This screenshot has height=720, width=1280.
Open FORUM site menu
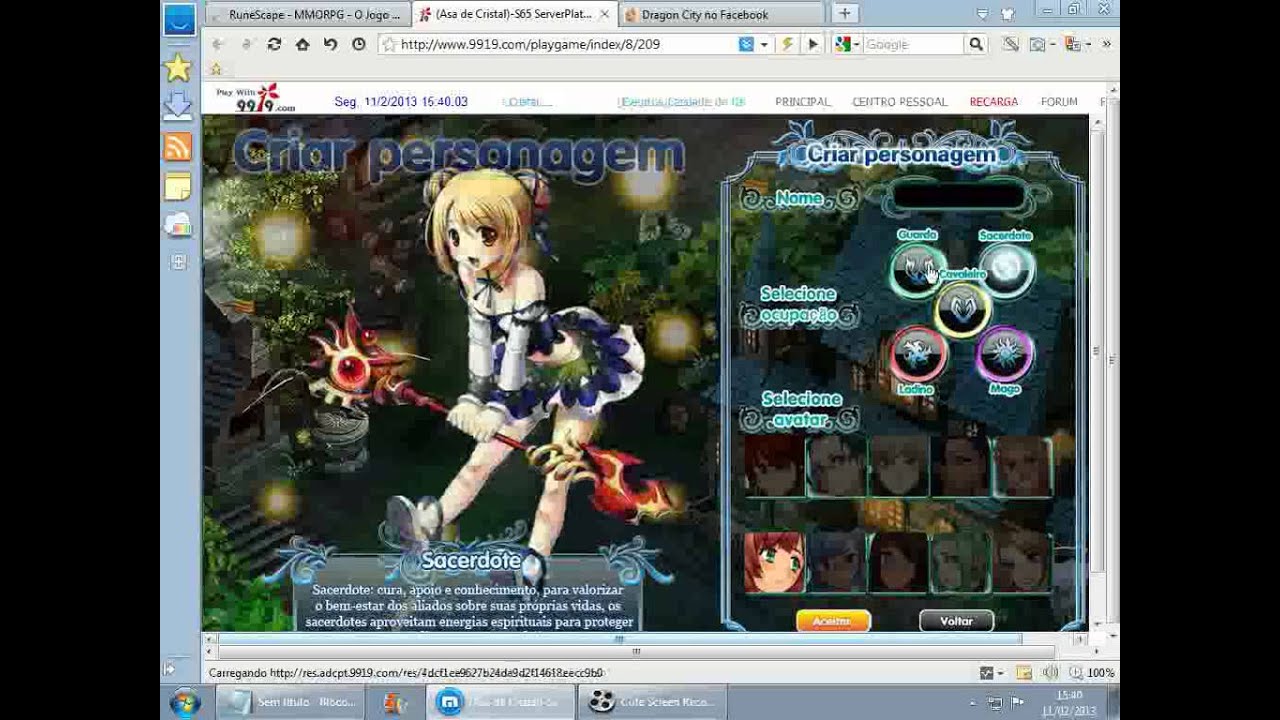coord(1059,102)
